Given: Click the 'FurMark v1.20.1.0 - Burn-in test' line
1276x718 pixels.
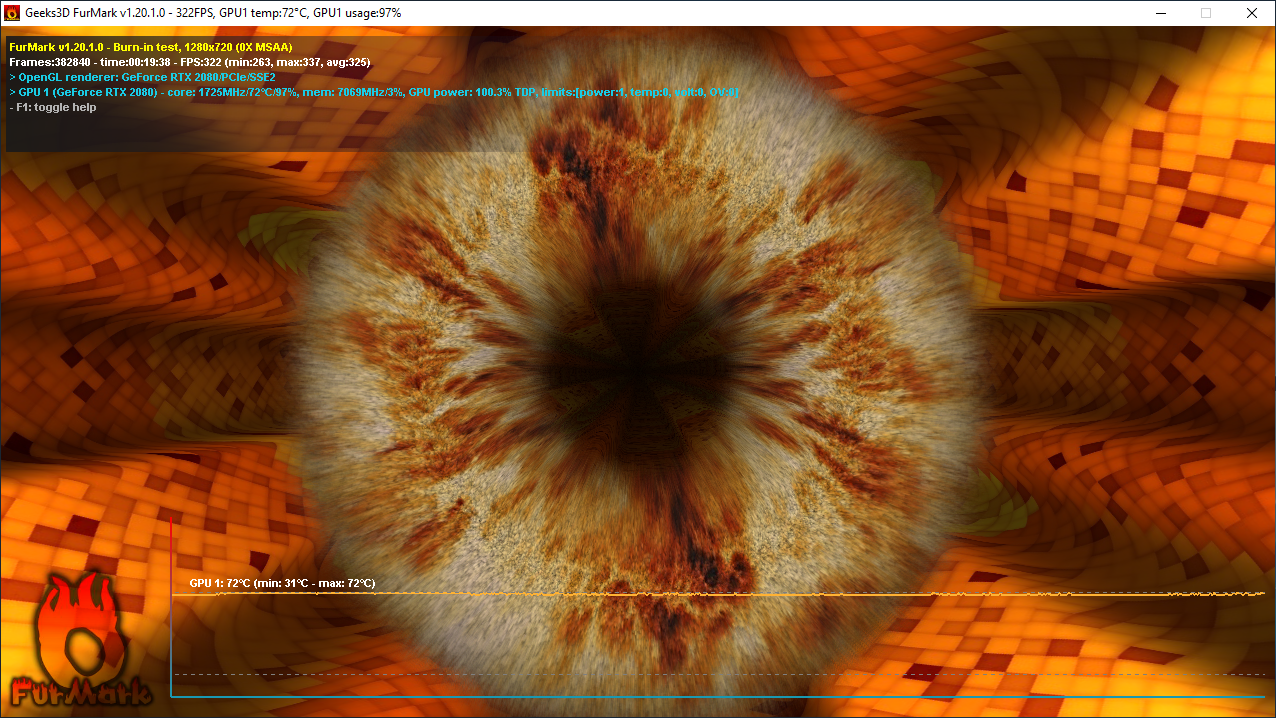Looking at the screenshot, I should [151, 47].
